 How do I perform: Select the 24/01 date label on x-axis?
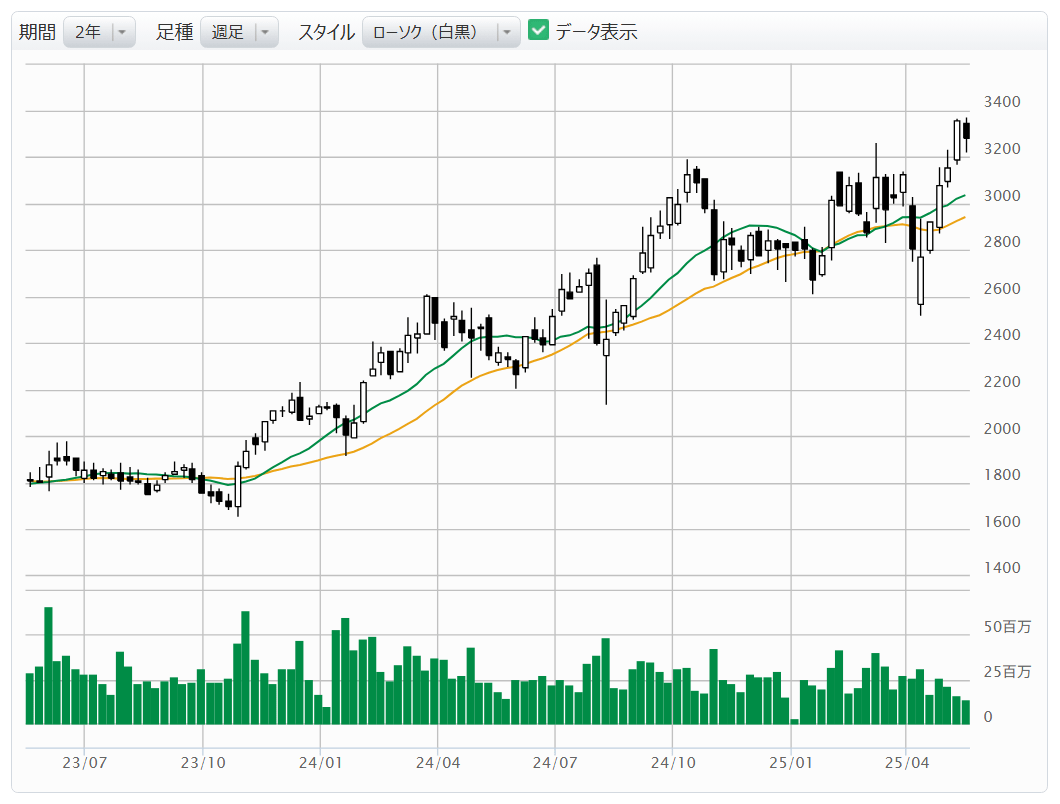pyautogui.click(x=320, y=763)
